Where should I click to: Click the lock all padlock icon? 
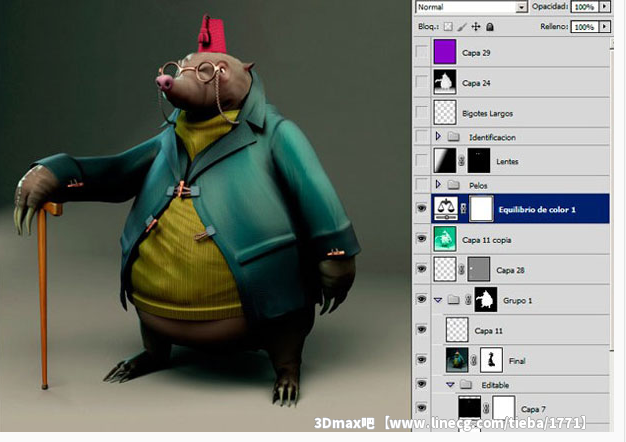490,27
